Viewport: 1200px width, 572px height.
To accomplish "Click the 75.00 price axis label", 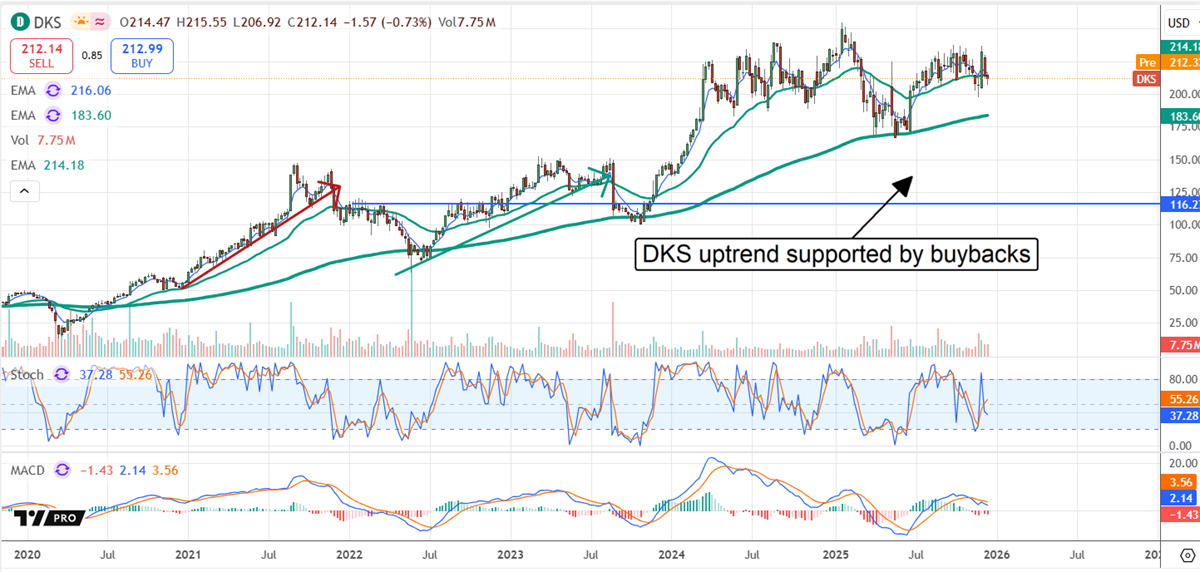I will pos(1183,257).
